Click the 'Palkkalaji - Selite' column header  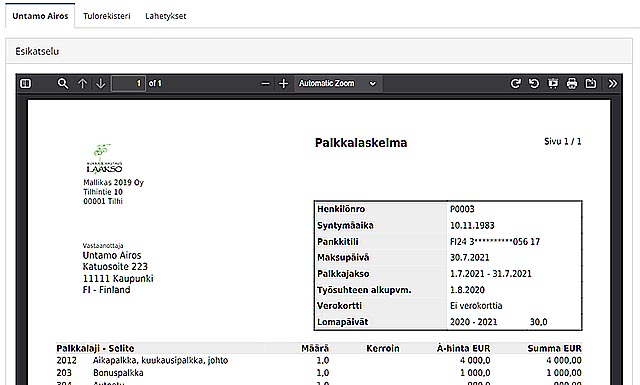point(95,348)
